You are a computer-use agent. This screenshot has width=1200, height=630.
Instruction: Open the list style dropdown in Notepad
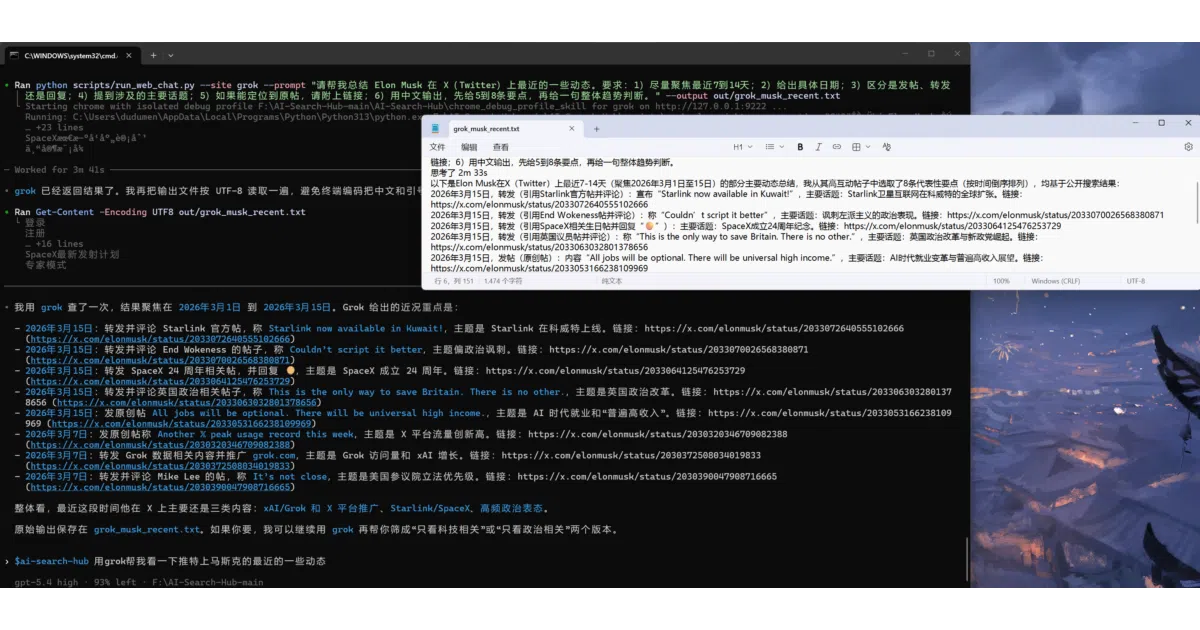pos(773,147)
